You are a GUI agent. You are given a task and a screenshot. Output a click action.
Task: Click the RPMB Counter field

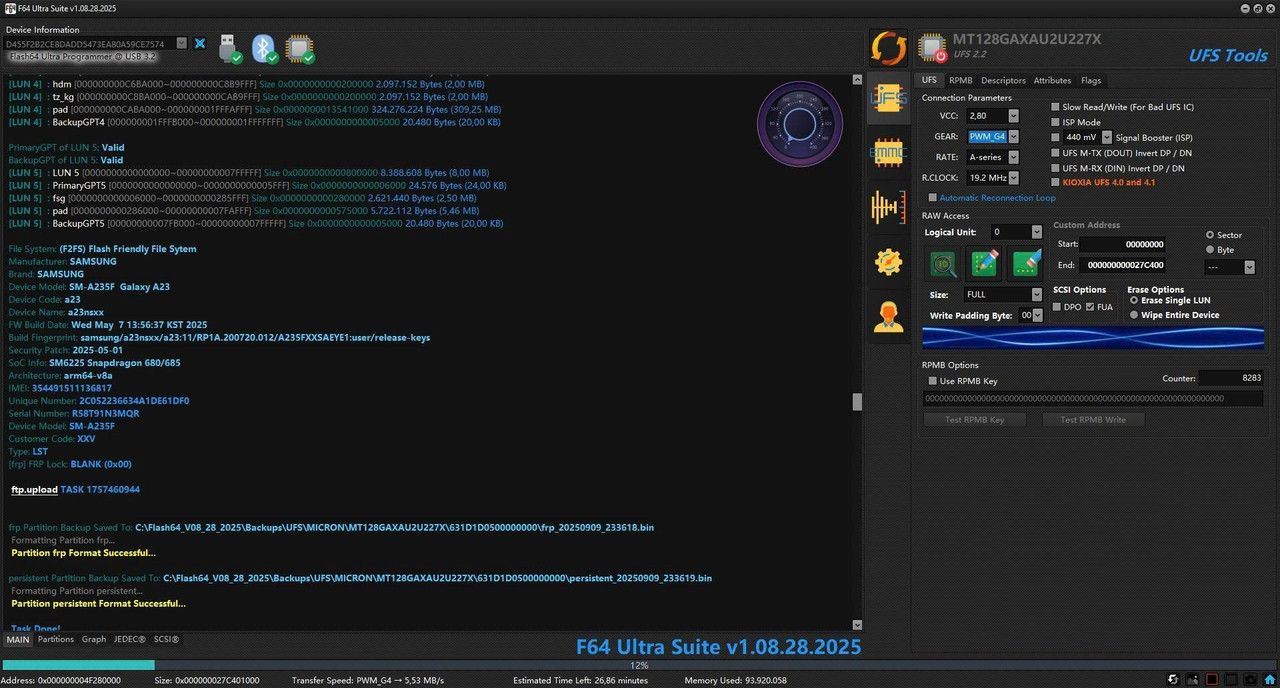click(x=1231, y=378)
